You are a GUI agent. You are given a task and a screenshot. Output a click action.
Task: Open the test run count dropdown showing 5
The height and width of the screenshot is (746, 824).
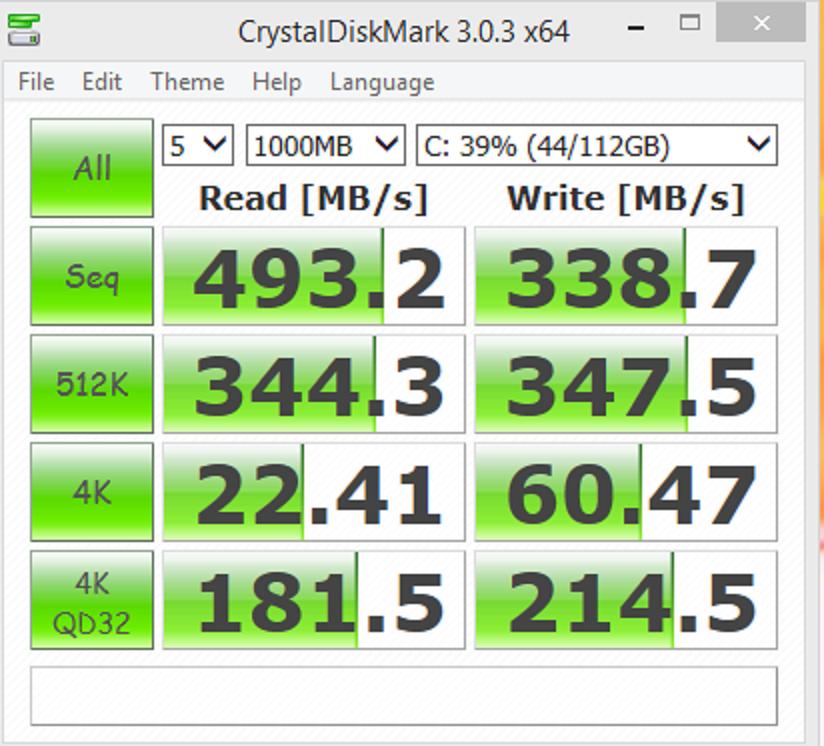coord(198,145)
